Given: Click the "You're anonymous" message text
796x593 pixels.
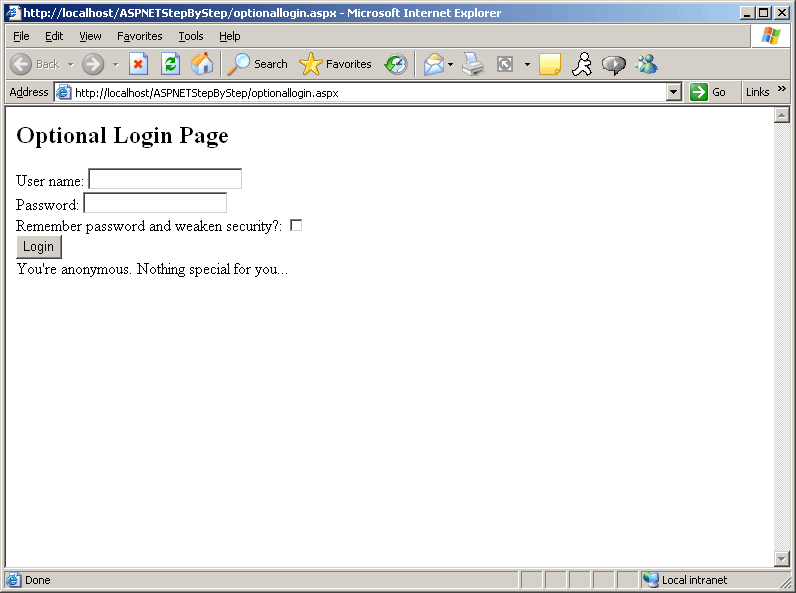Looking at the screenshot, I should pyautogui.click(x=152, y=269).
